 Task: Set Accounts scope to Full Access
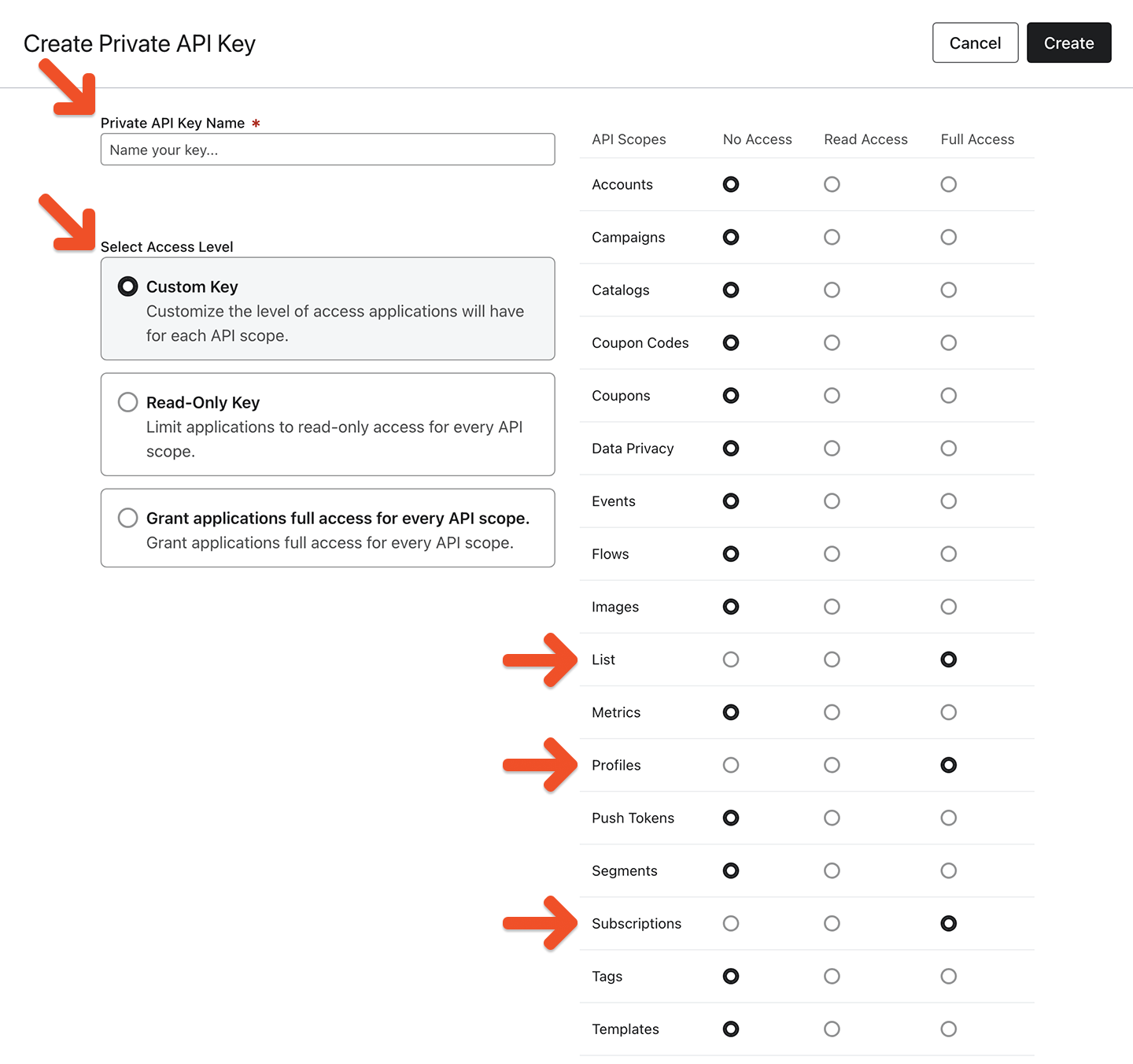tap(949, 184)
